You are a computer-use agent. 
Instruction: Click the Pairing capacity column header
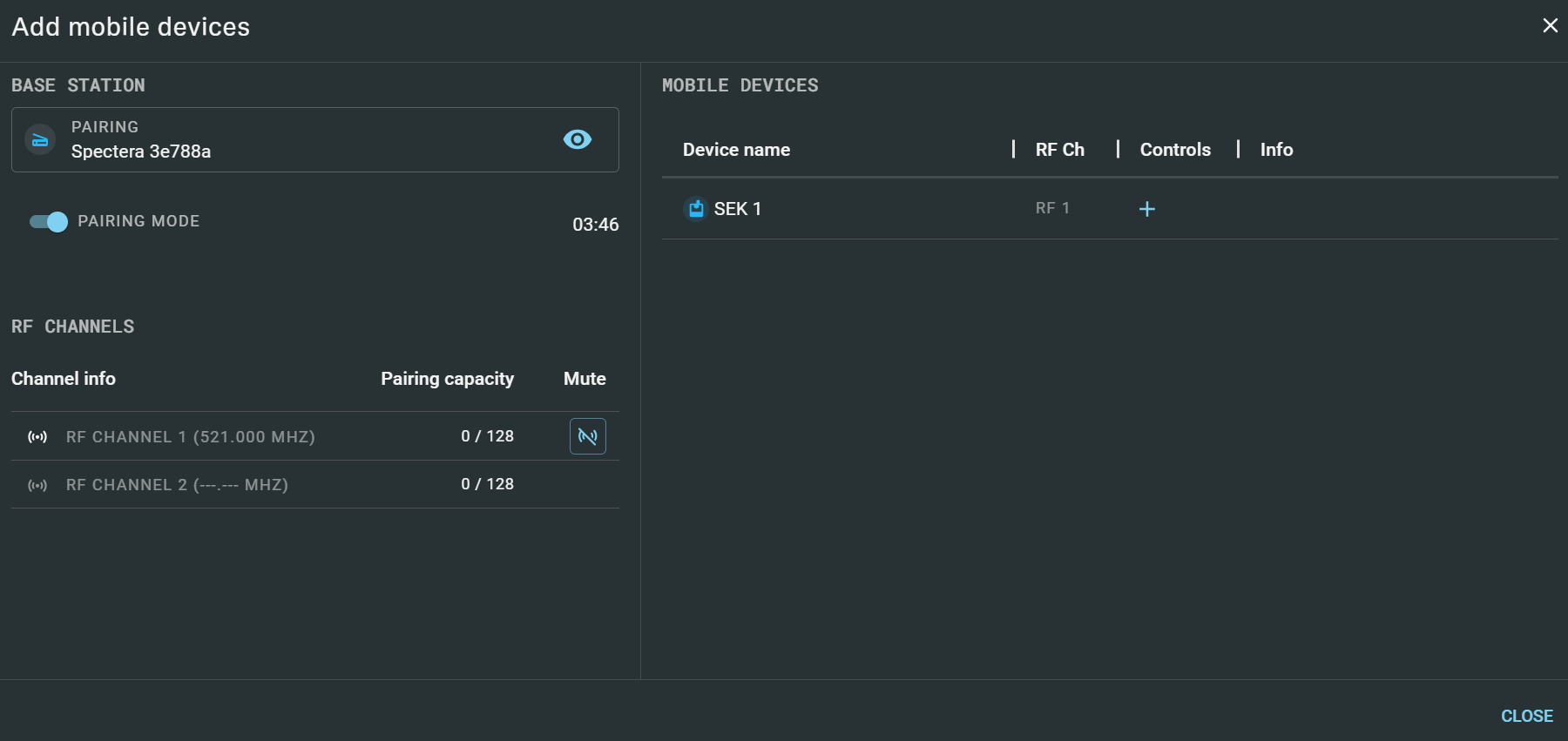tap(447, 379)
